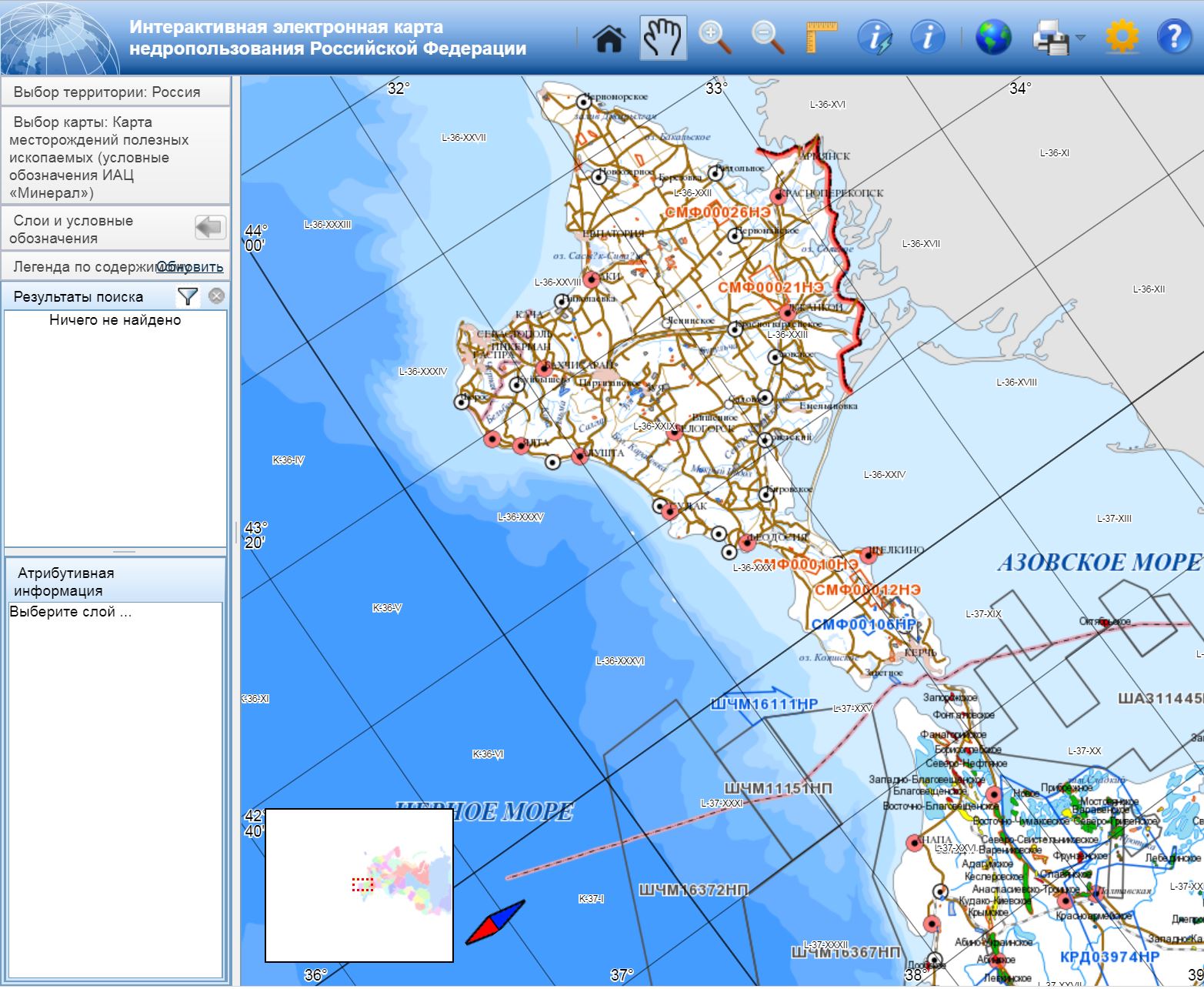This screenshot has height=989, width=1204.
Task: Click the Home full-extent icon
Action: (609, 38)
